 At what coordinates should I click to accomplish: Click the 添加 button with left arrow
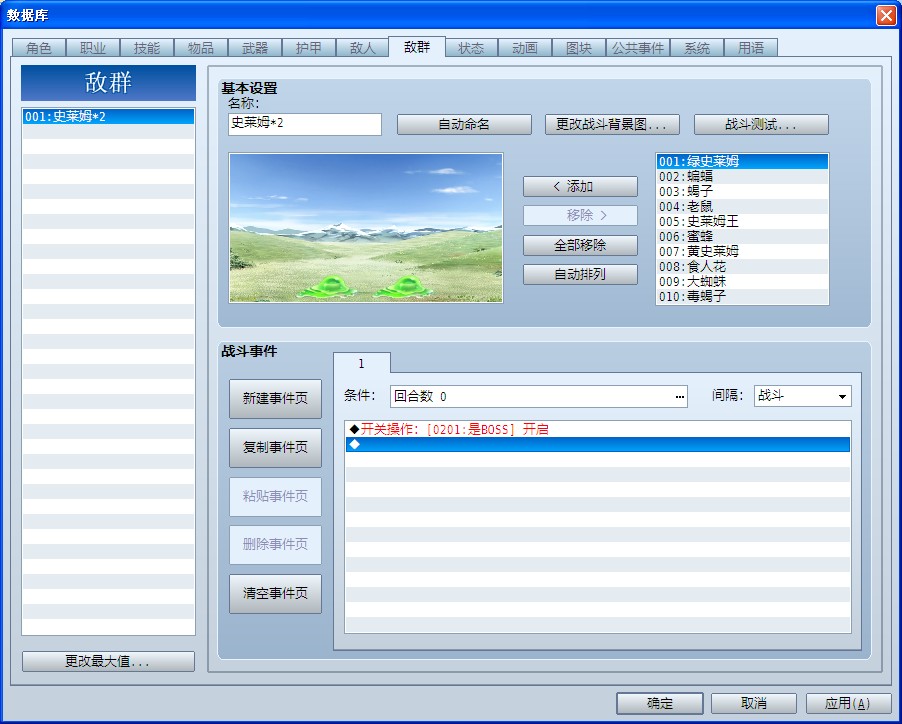click(580, 186)
